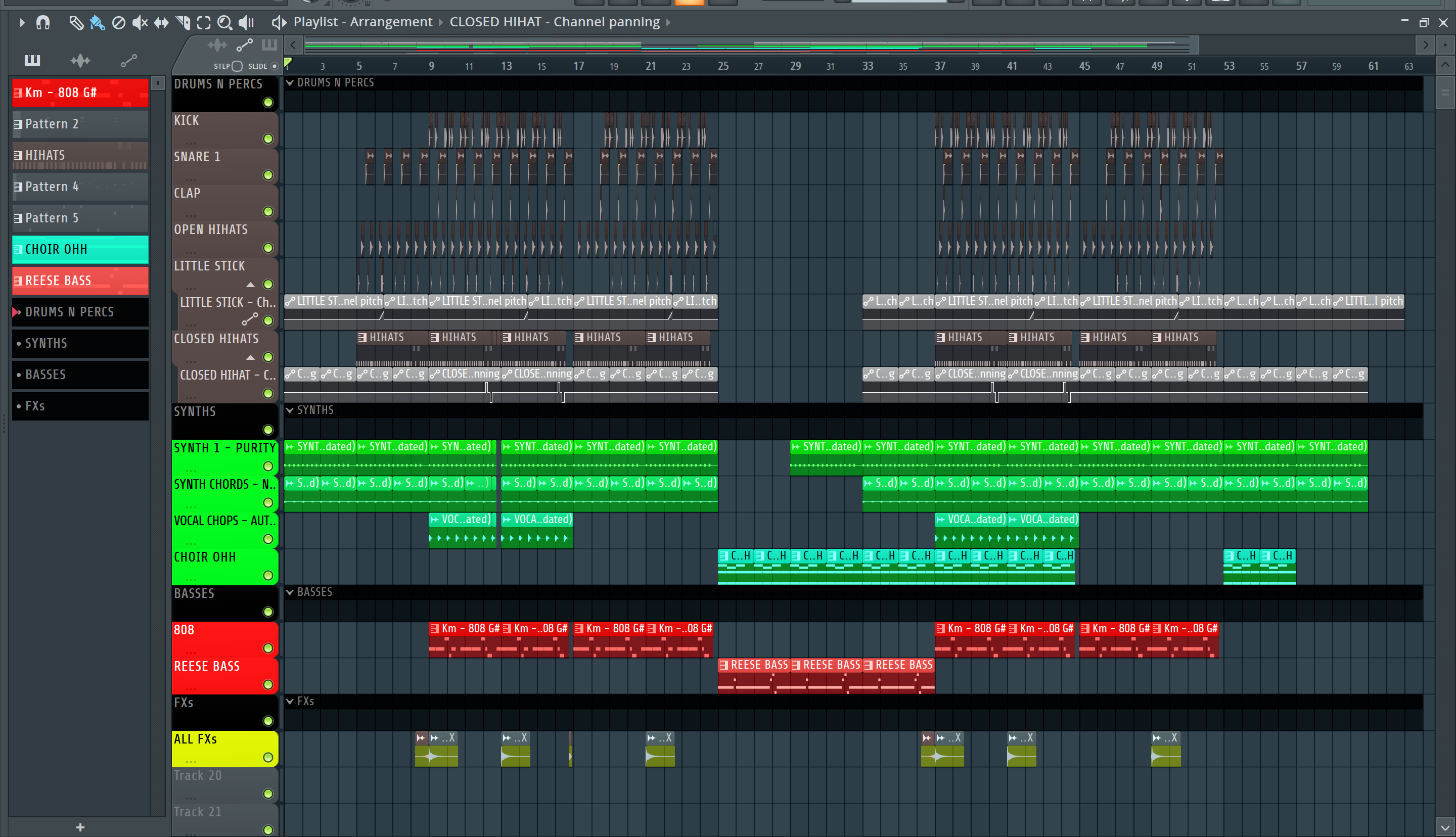Mute the SNARE 1 track
The image size is (1456, 837).
[268, 175]
